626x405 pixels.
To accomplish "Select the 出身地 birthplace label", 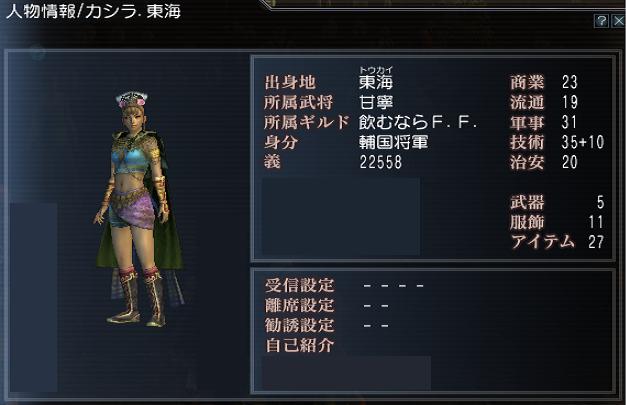I will click(290, 83).
